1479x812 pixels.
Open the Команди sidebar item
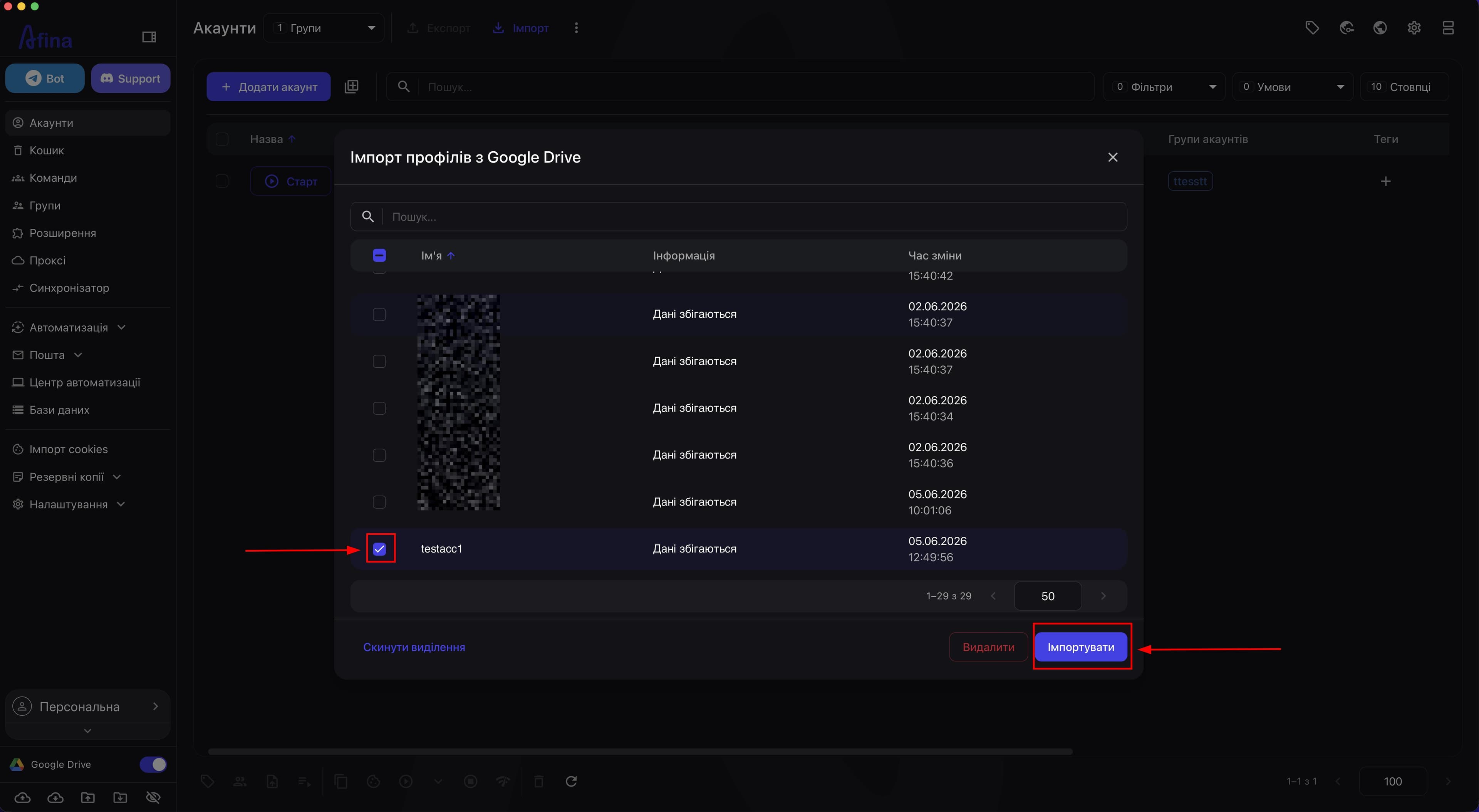click(x=88, y=178)
